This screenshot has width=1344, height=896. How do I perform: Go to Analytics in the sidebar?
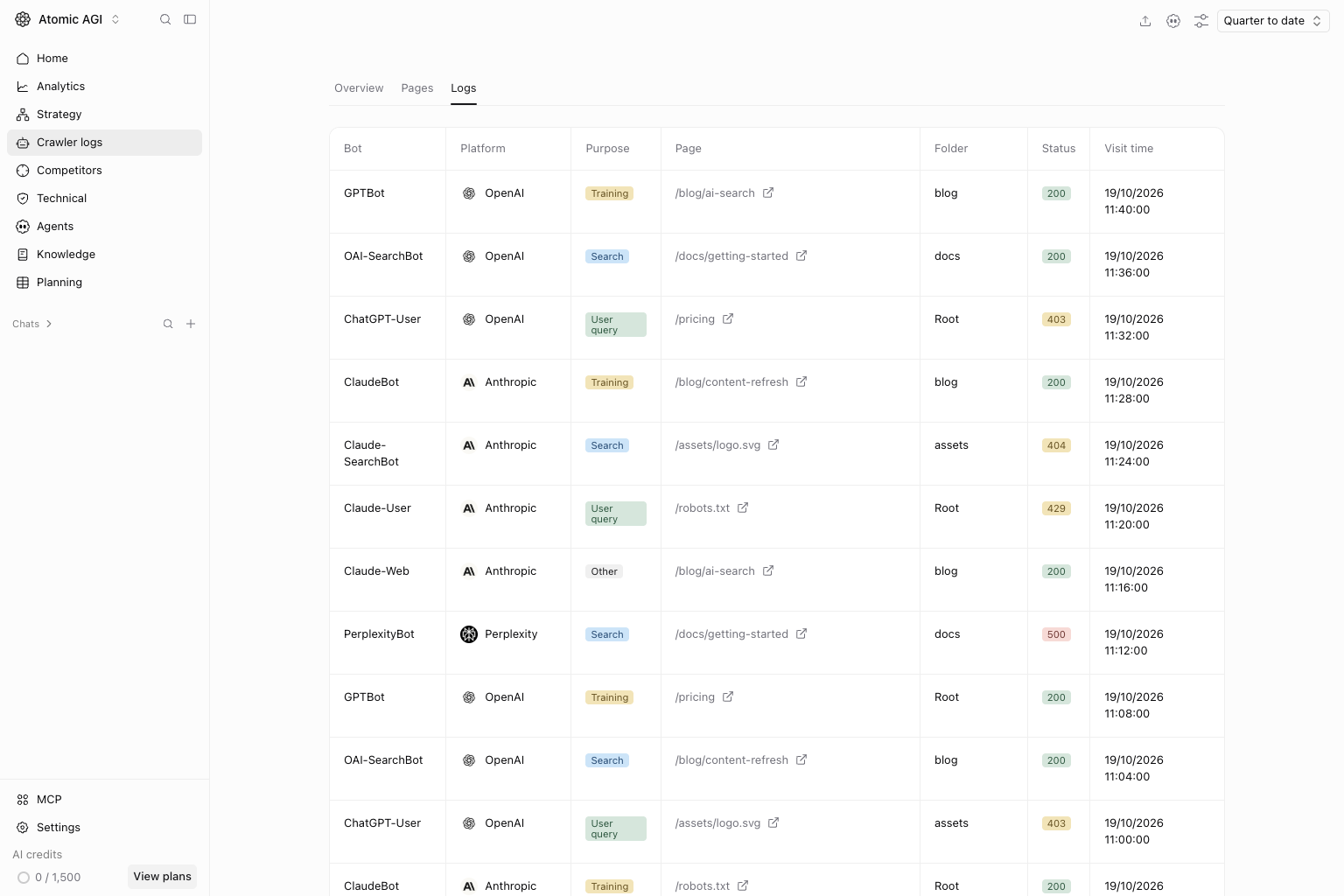point(104,87)
